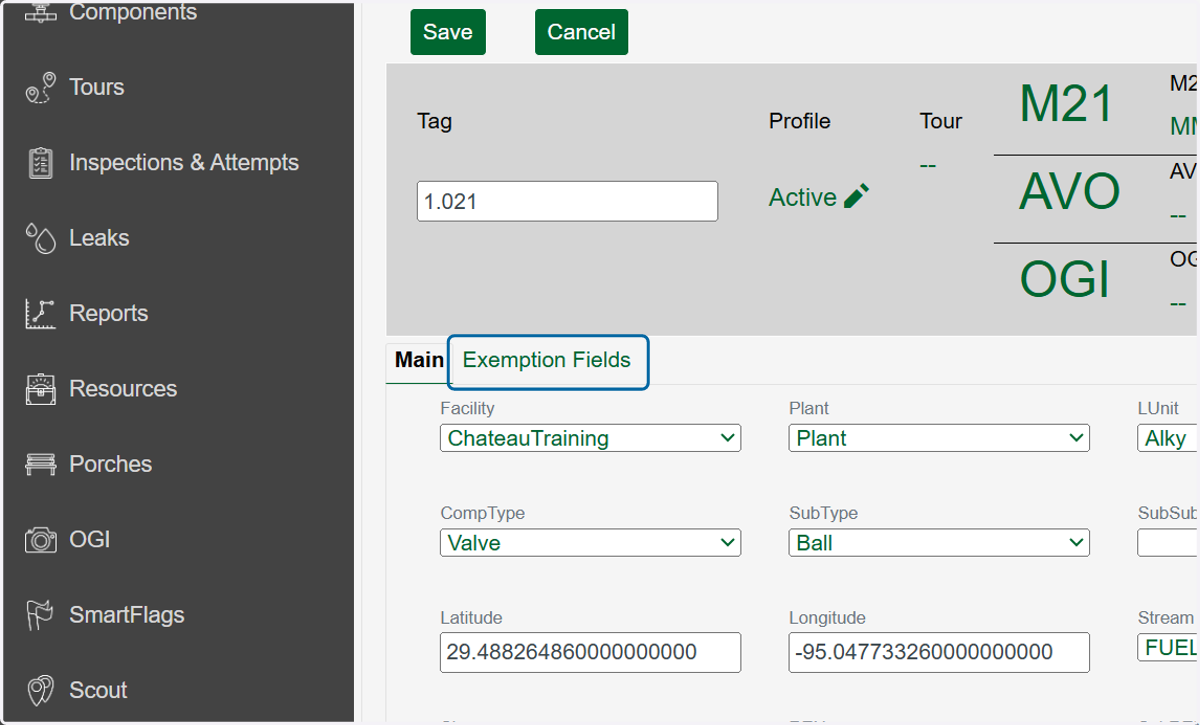The image size is (1200, 725).
Task: Click the Reports chart icon
Action: (40, 314)
